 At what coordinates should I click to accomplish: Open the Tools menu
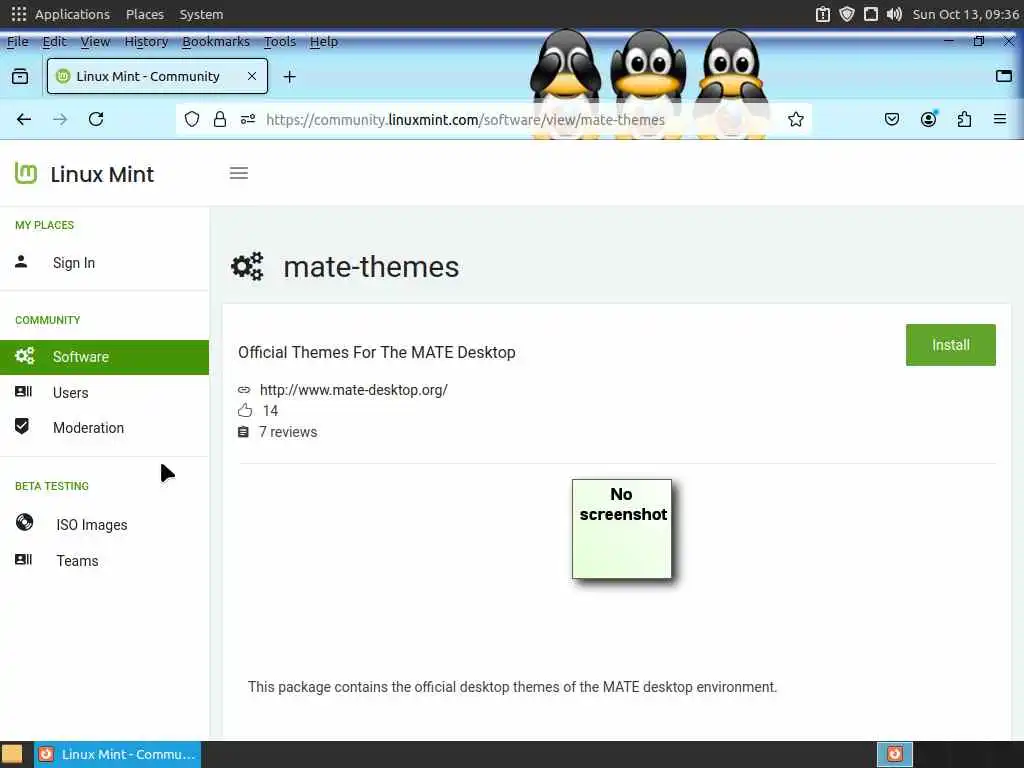point(280,41)
